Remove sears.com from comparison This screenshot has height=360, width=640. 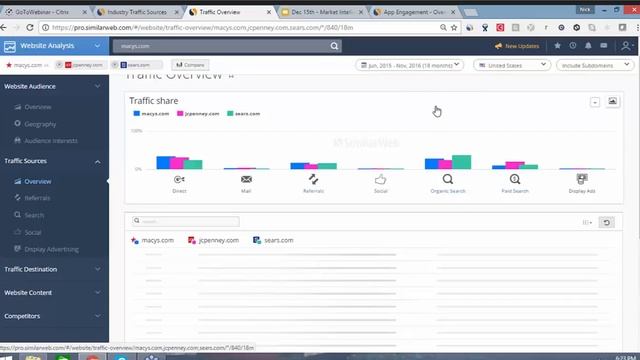pos(115,65)
